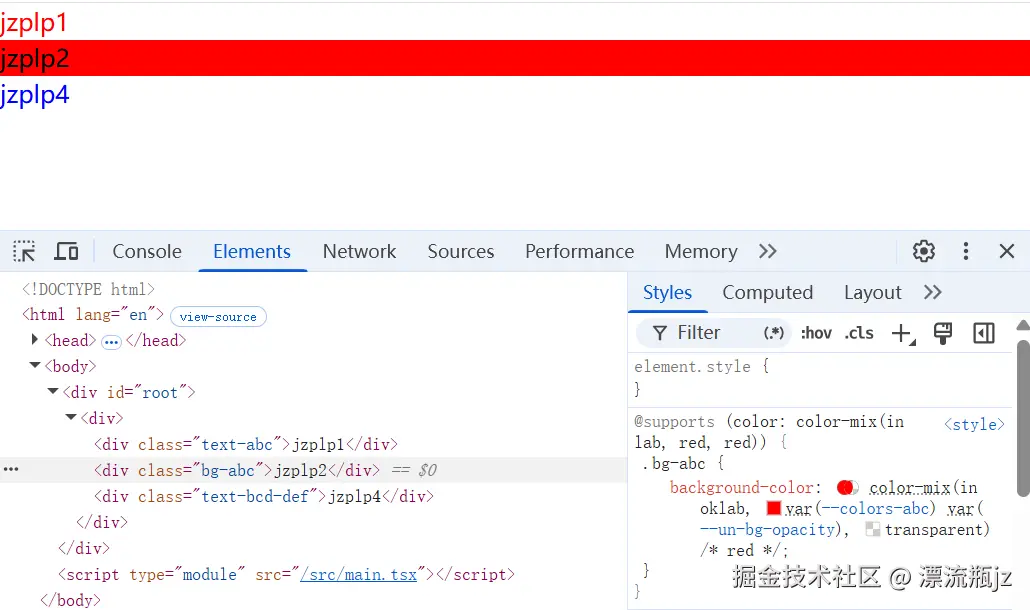Viewport: 1030px width, 610px height.
Task: Close the DevTools panel
Action: (1006, 251)
